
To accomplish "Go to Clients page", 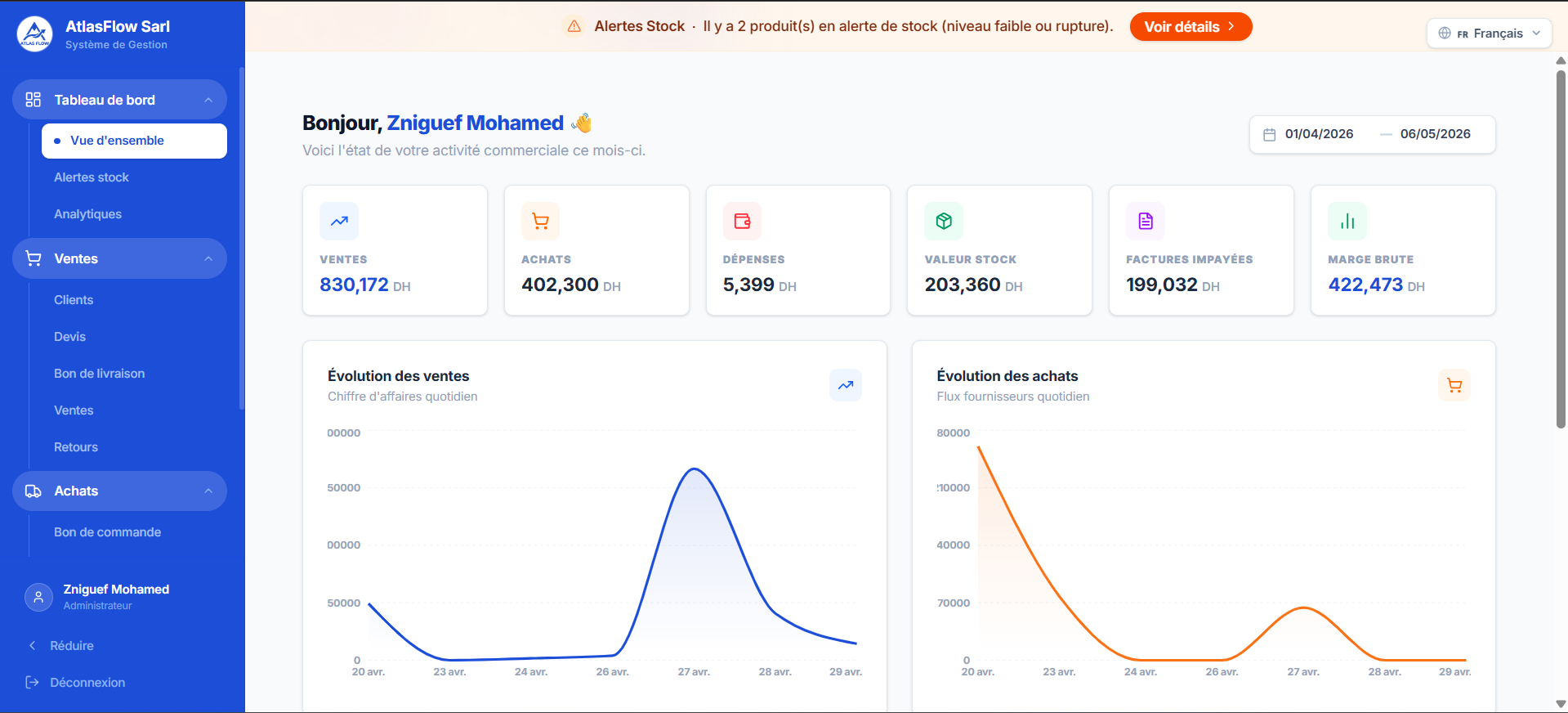I will pos(74,300).
